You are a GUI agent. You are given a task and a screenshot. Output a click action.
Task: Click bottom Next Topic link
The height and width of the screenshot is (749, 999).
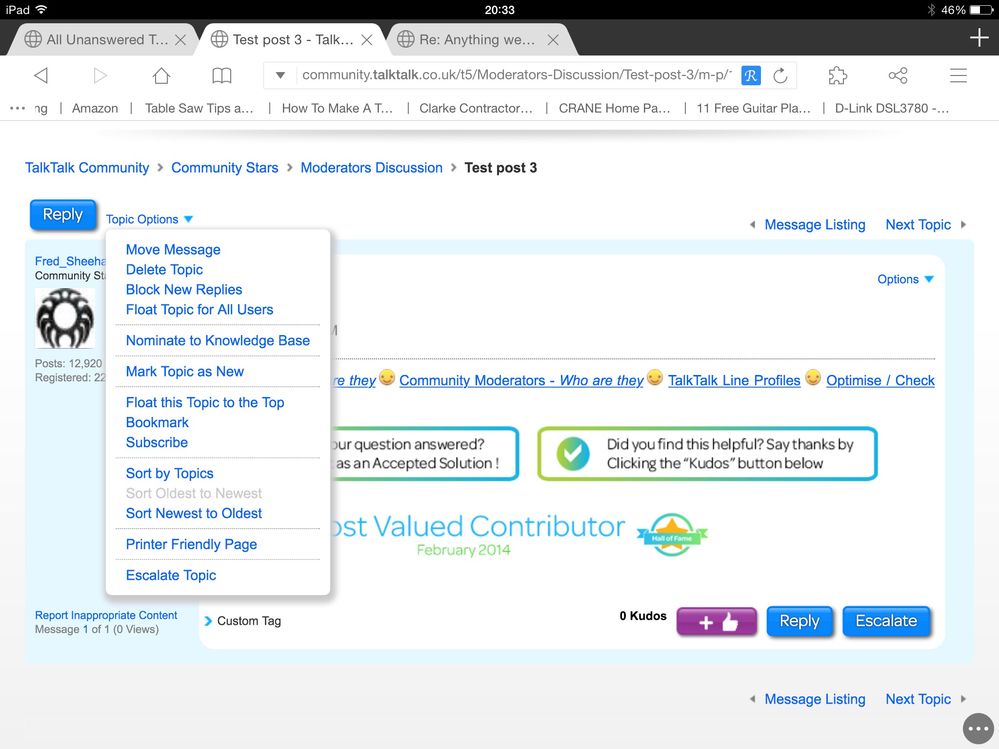pos(918,699)
